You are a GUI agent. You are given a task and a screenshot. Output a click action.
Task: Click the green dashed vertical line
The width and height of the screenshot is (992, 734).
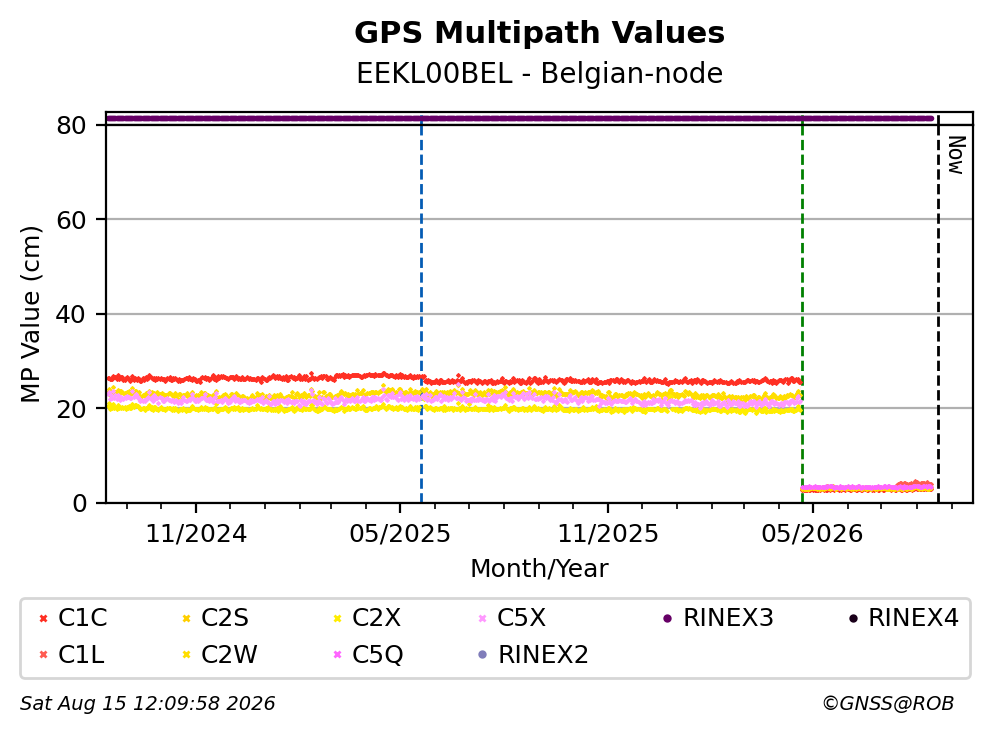click(802, 310)
